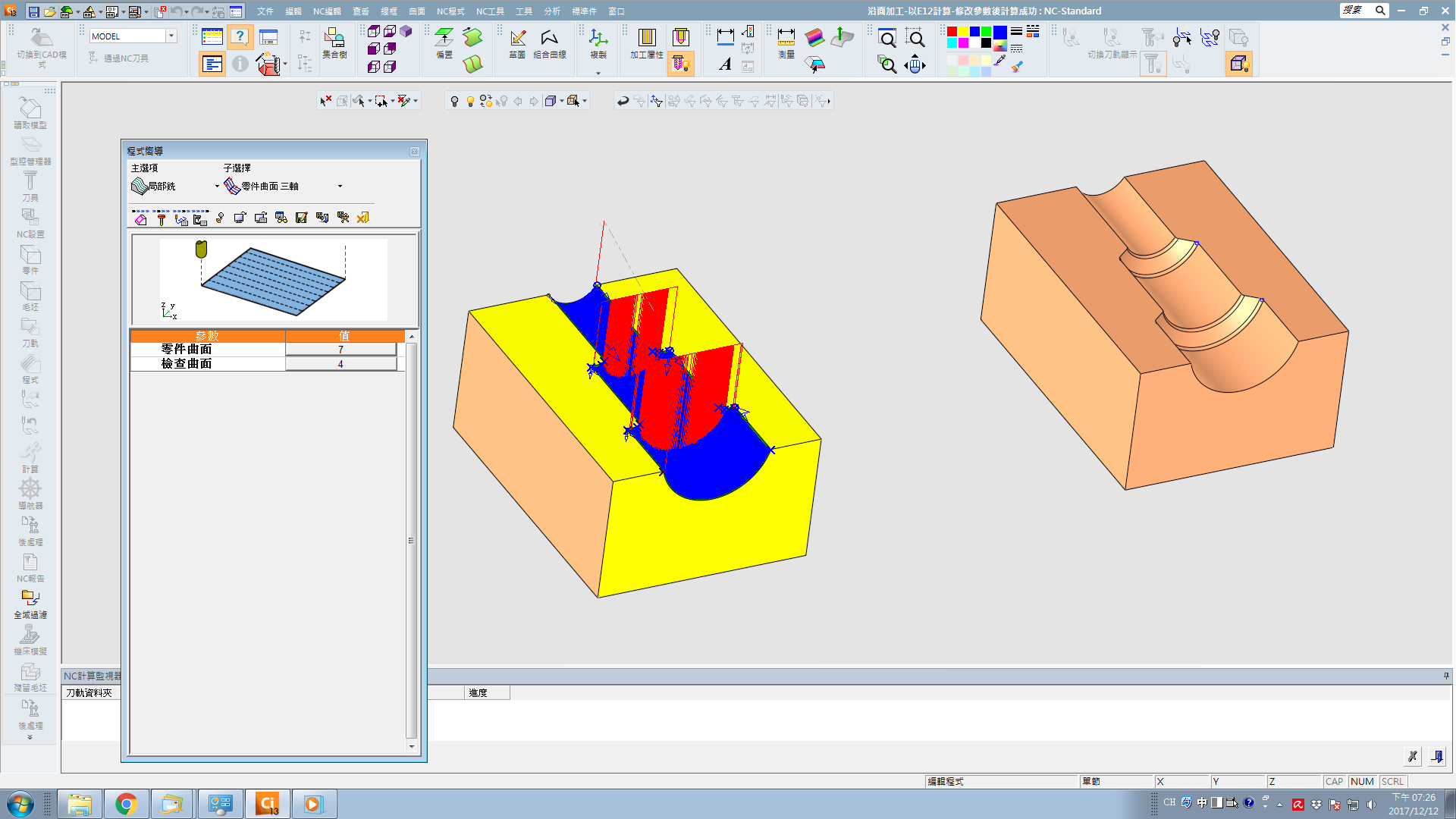The height and width of the screenshot is (819, 1456).
Task: Click the exit wizard icon in 程式嚮導
Action: pos(362,218)
